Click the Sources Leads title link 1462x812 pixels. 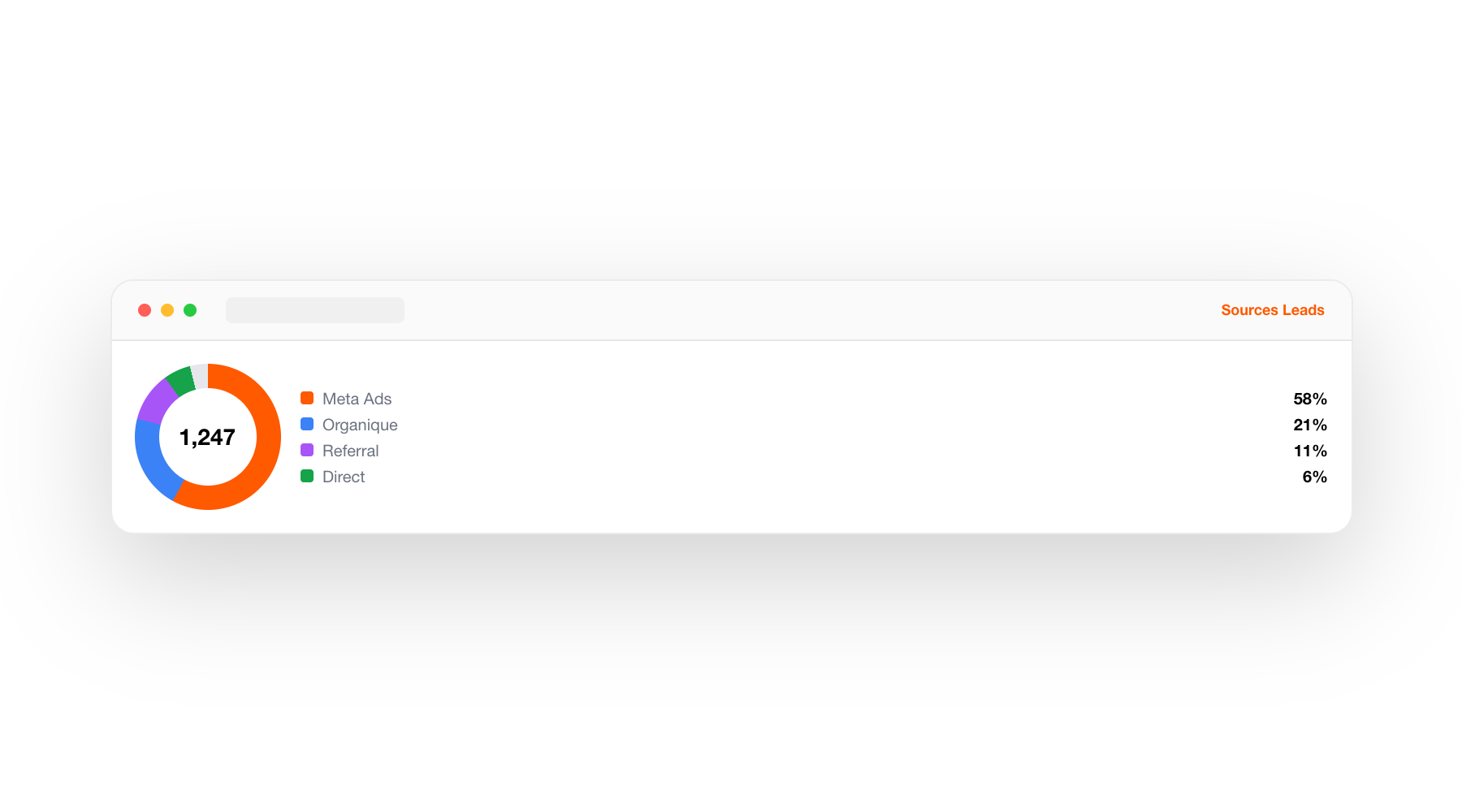pos(1273,310)
